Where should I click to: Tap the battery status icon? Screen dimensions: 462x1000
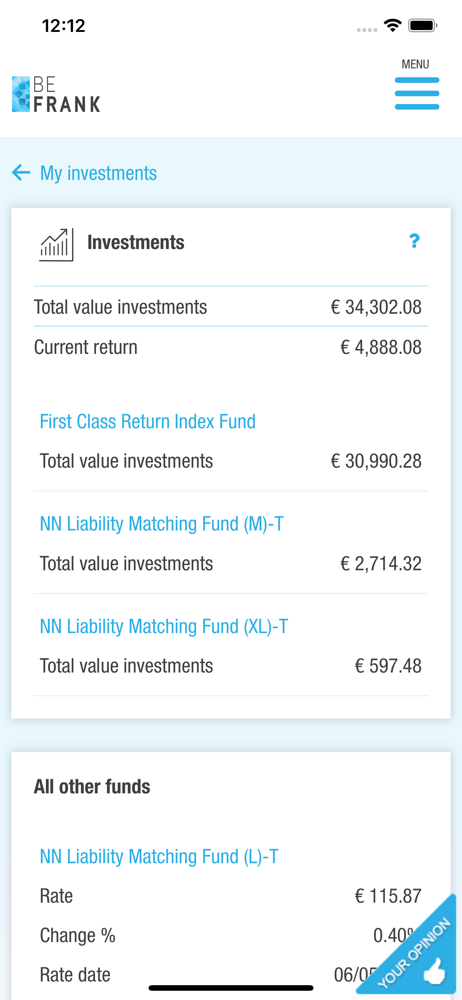coord(422,26)
